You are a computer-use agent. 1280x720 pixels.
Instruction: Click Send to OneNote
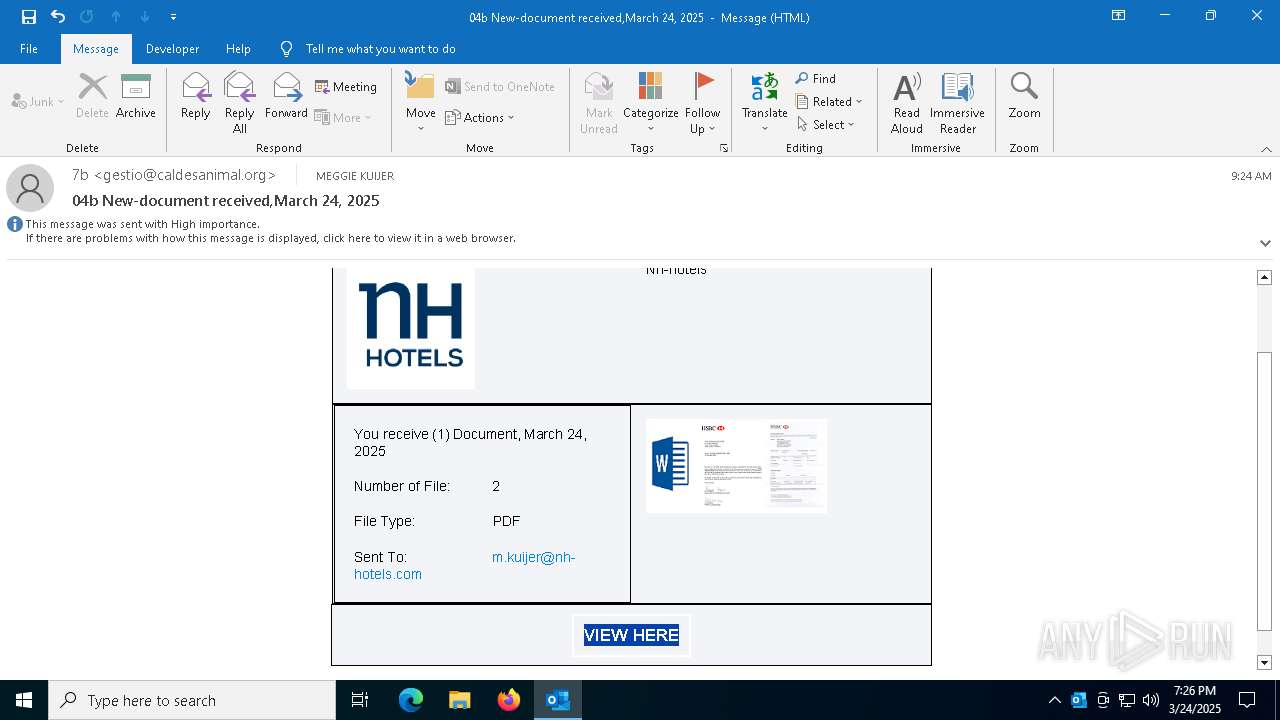click(500, 87)
